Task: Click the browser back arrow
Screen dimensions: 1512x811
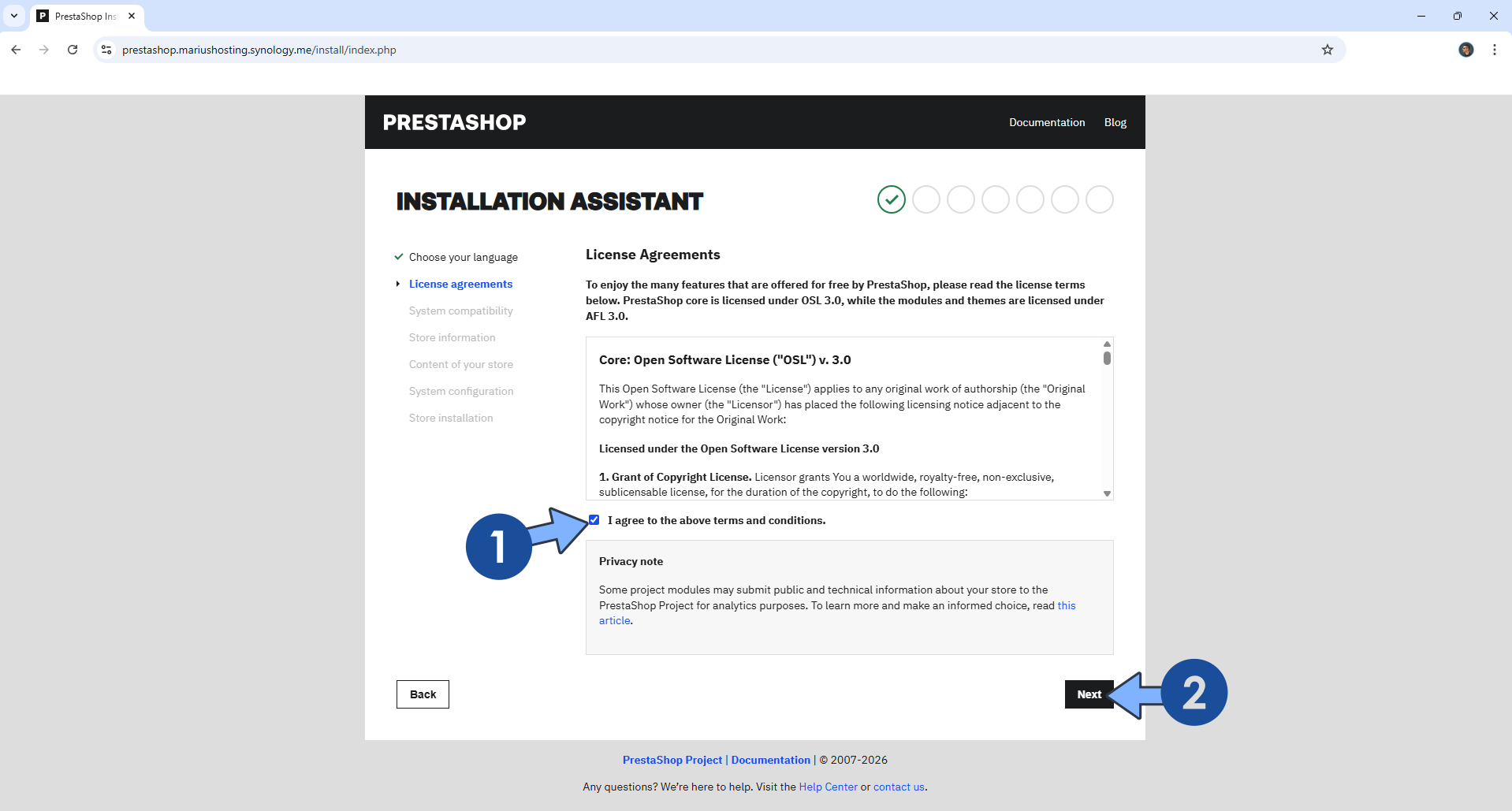Action: point(16,49)
